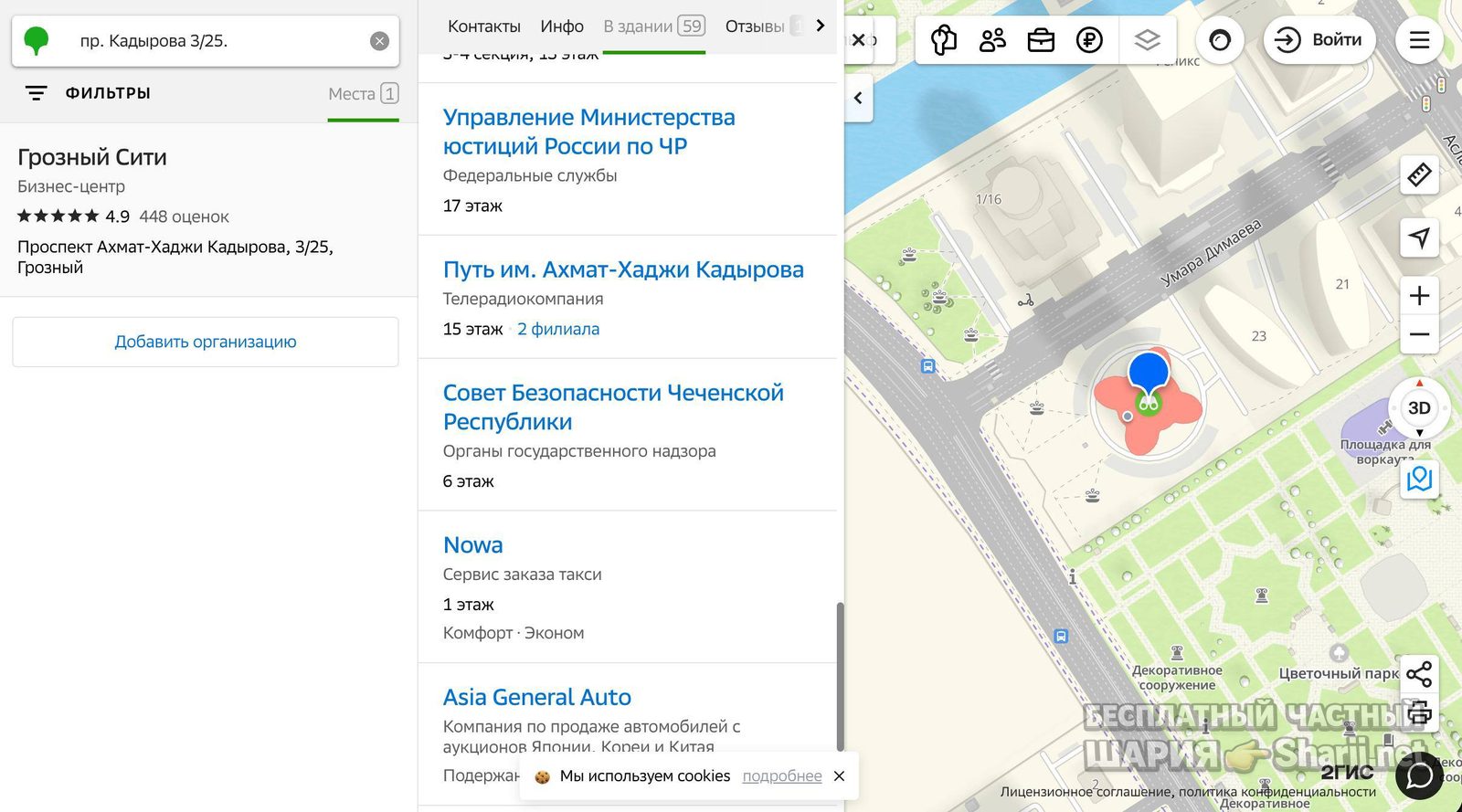The image size is (1462, 812).
Task: Open the hamburger main menu
Action: pos(1419,40)
